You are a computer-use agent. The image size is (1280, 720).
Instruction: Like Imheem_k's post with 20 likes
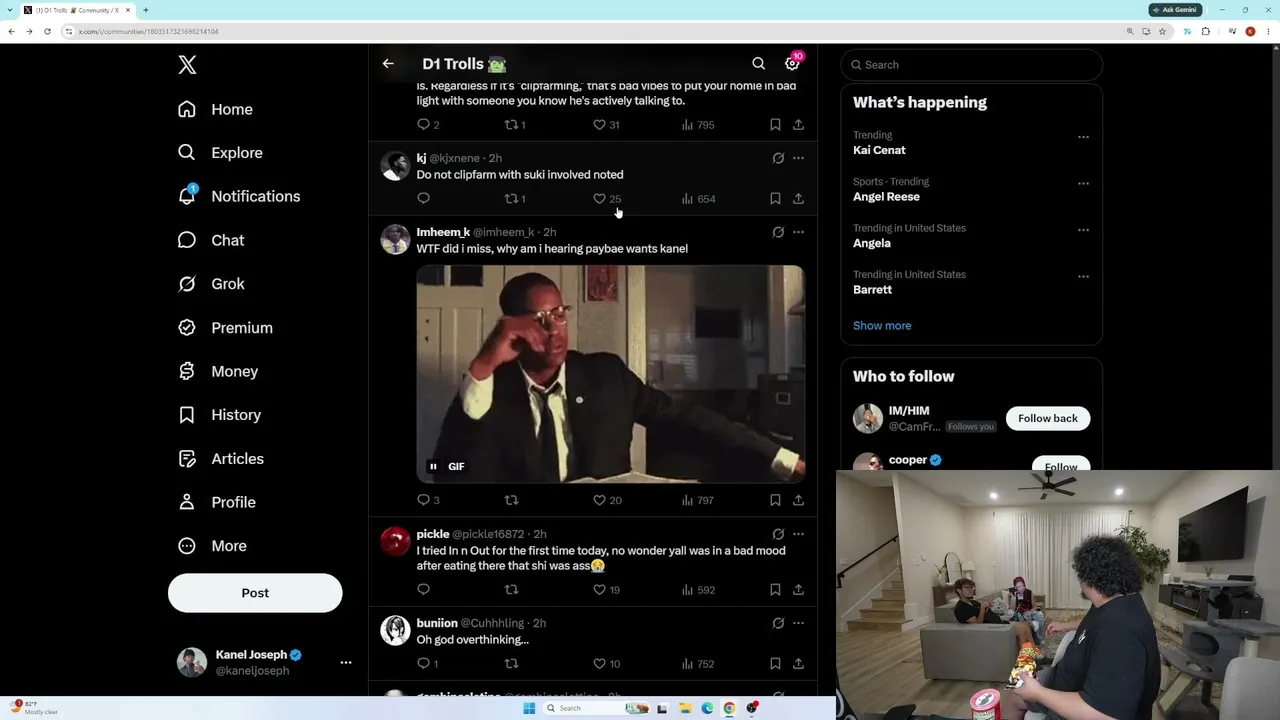pos(607,500)
